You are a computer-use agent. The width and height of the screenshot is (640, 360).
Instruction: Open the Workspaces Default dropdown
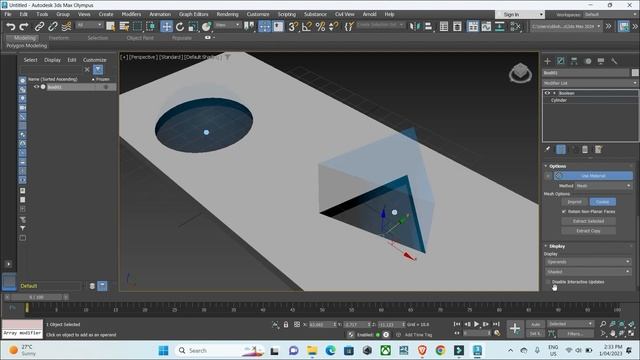point(609,14)
